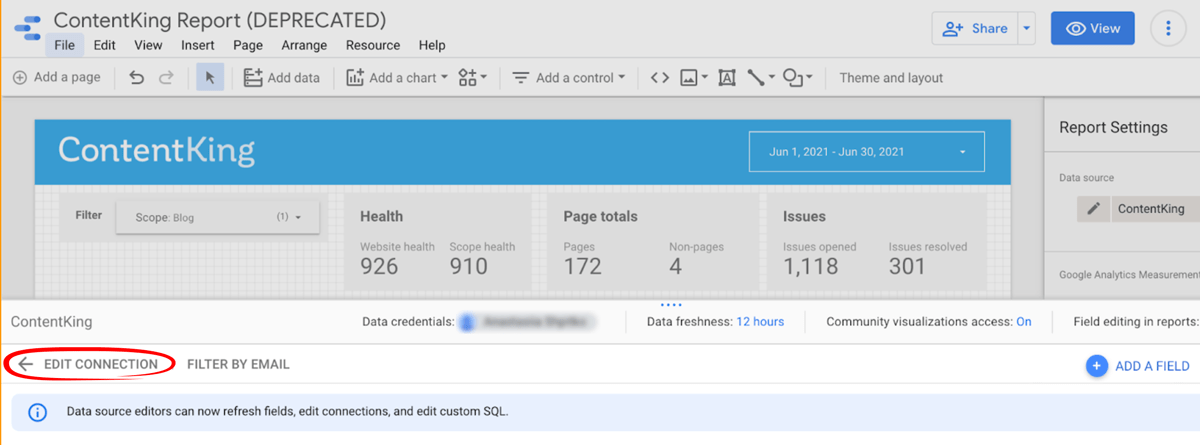Click the Health heading in the report
Screen dimensions: 1200x445
click(382, 216)
